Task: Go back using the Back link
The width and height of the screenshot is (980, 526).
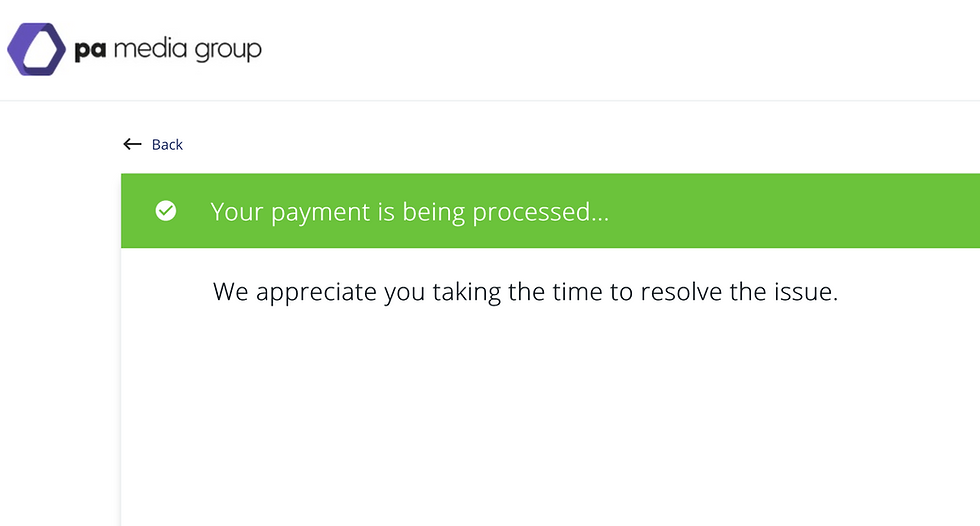Action: [167, 144]
